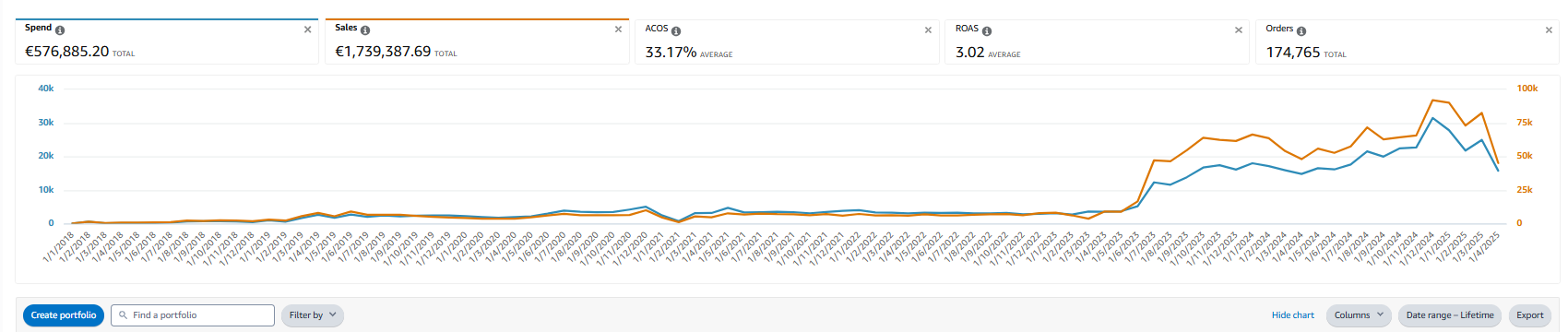Select the ACOS metric card
Screen dimensions: 1568x332
[788, 42]
